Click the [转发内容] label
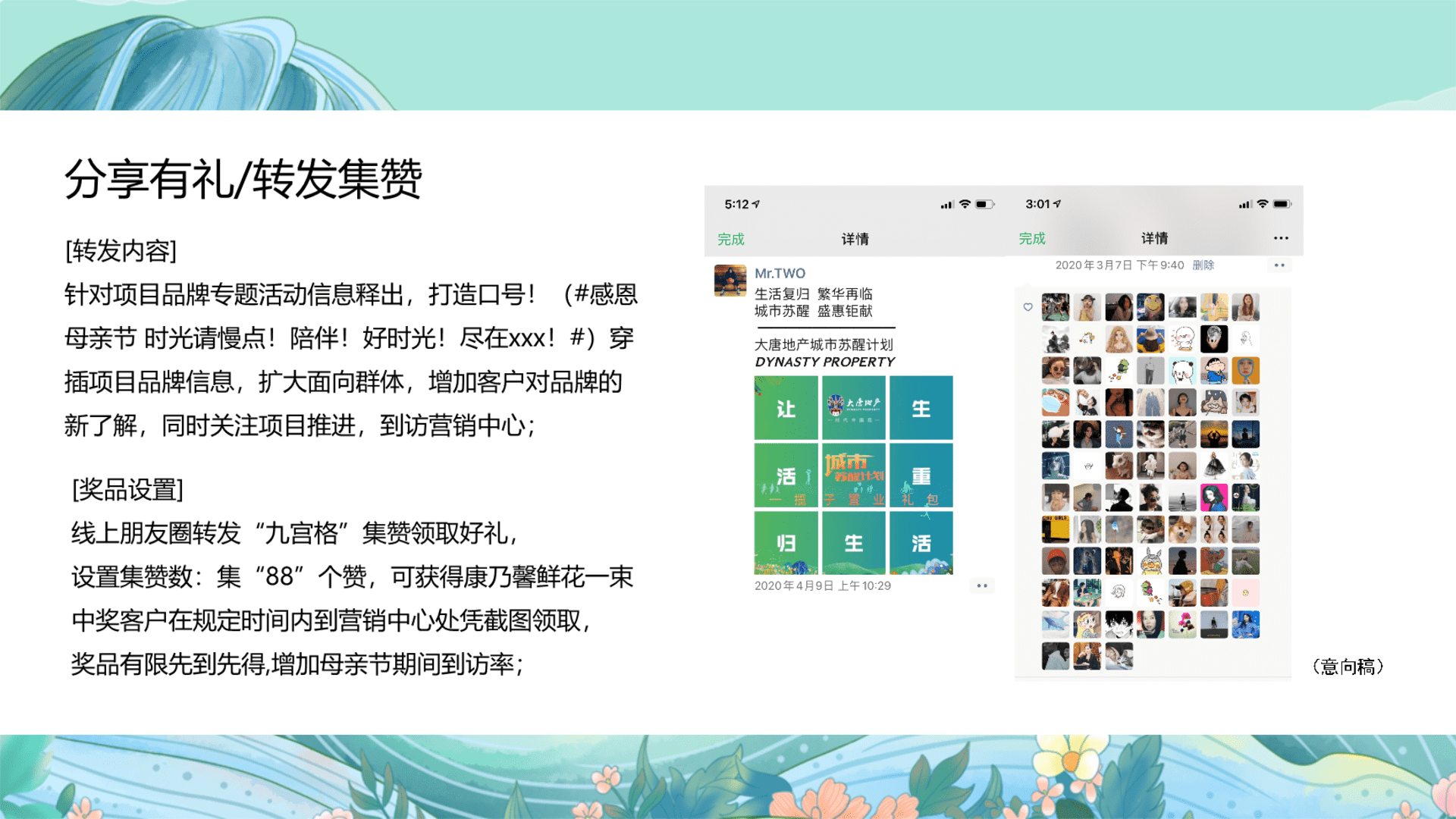This screenshot has width=1456, height=819. pos(121,250)
